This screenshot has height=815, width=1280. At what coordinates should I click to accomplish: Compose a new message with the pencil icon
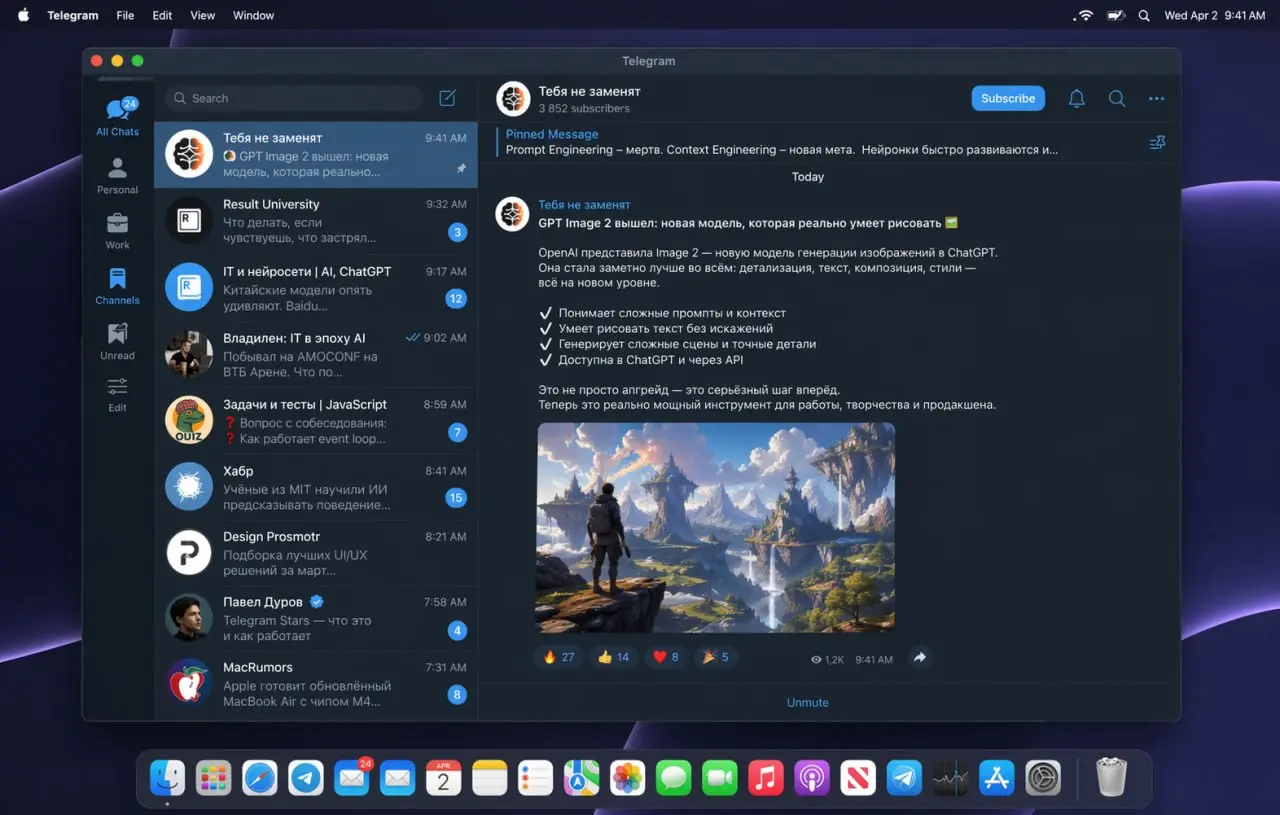tap(447, 98)
